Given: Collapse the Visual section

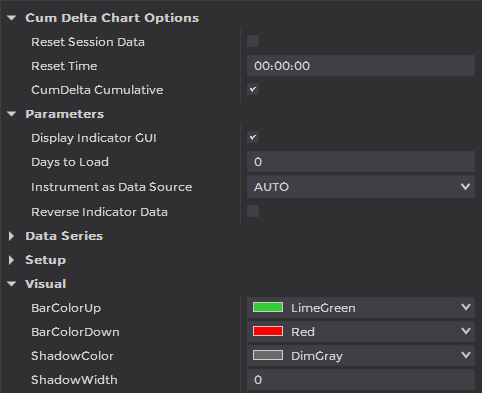Looking at the screenshot, I should 12,284.
